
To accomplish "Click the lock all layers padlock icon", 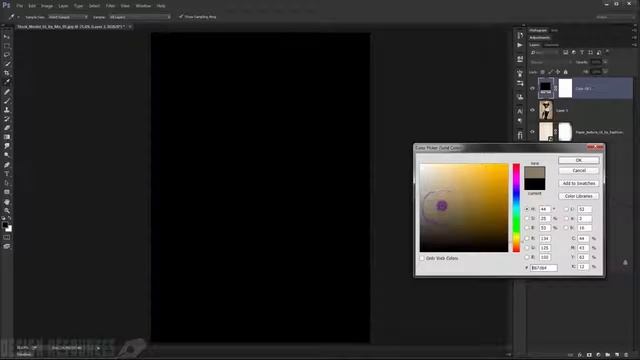I will click(566, 72).
